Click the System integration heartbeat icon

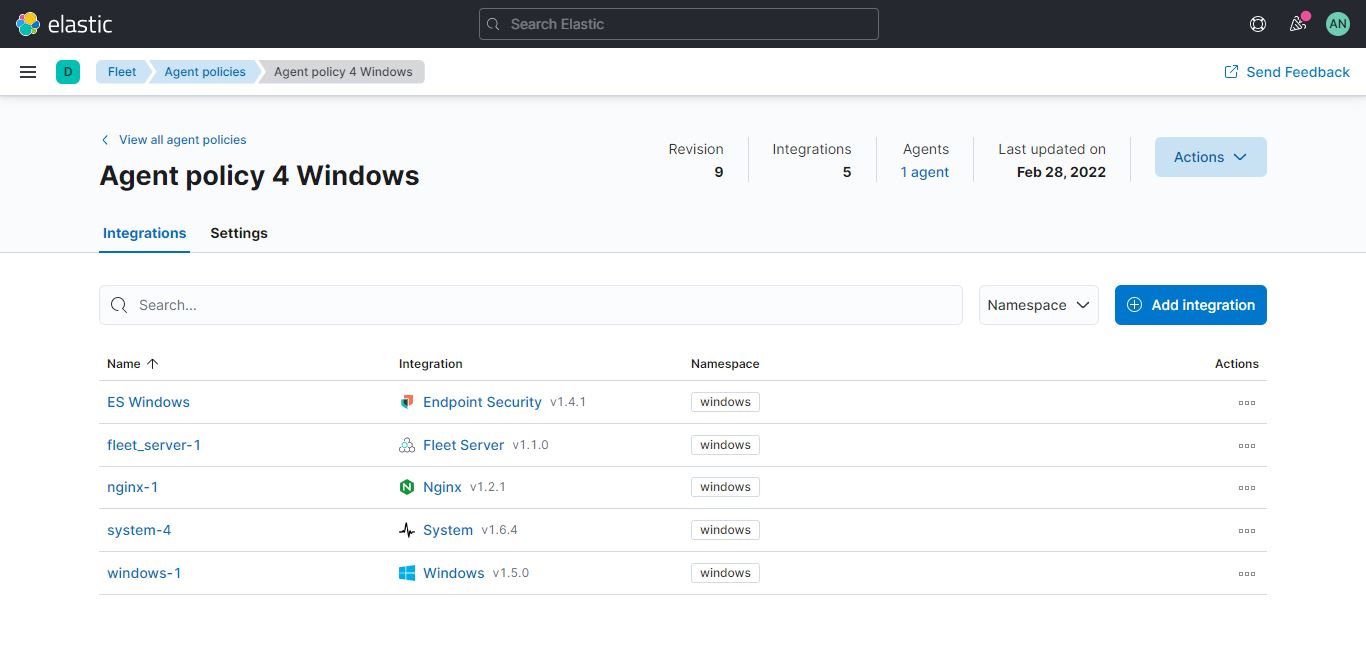(407, 529)
